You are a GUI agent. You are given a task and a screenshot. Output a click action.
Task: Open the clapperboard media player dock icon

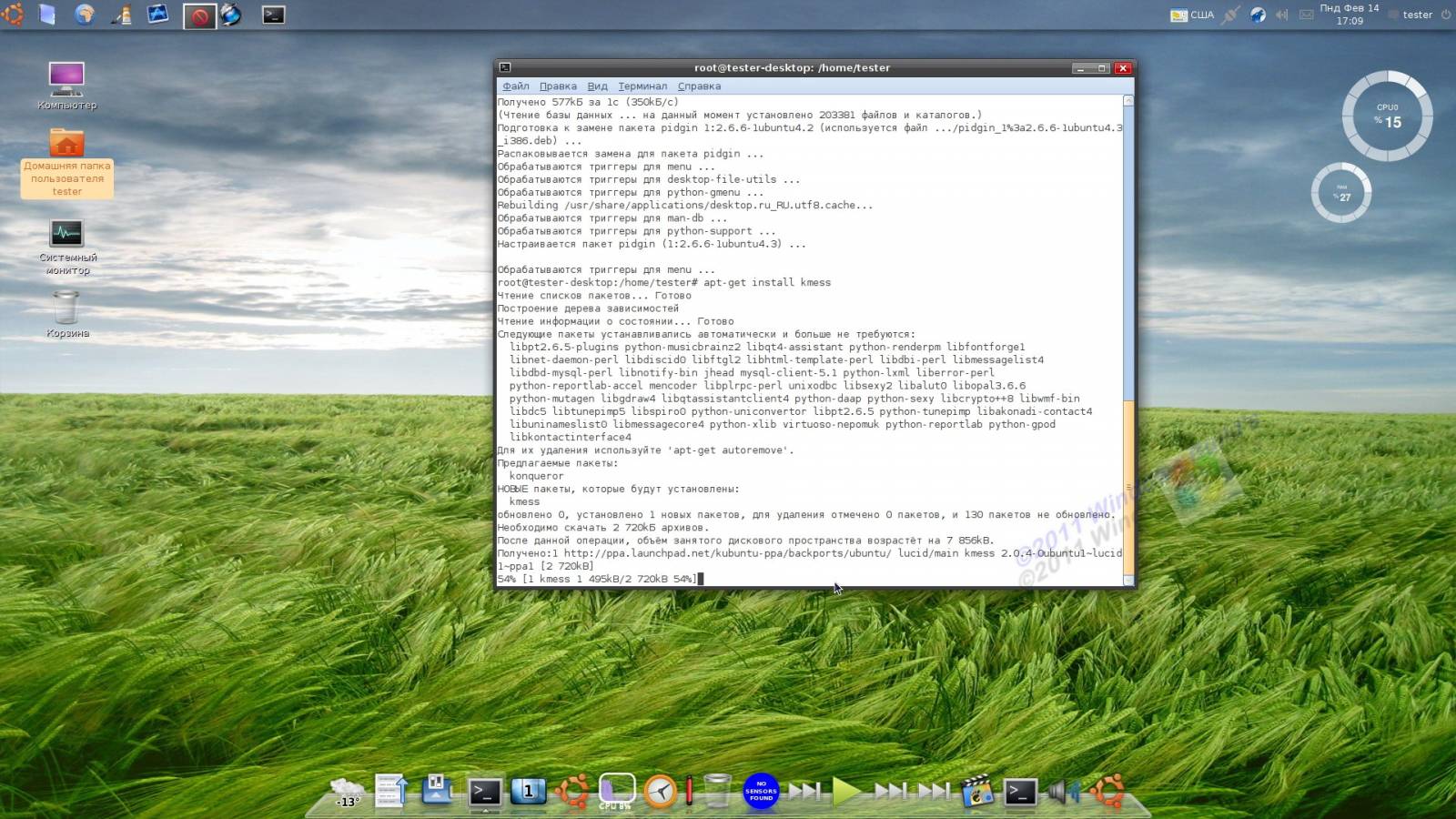(976, 791)
